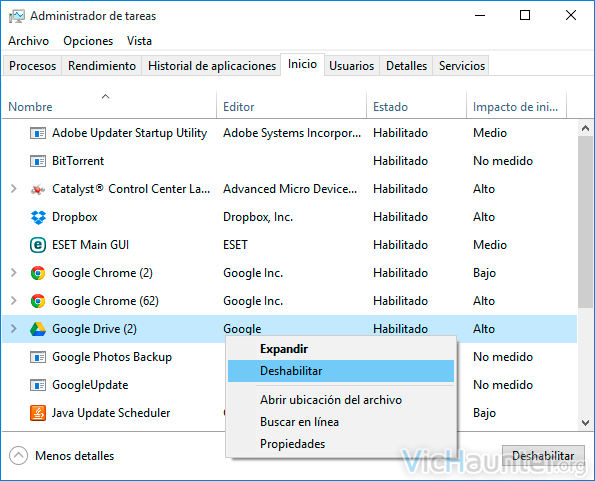Select the BitTorrent row name
Viewport: 595px width, 481px height.
tap(78, 161)
